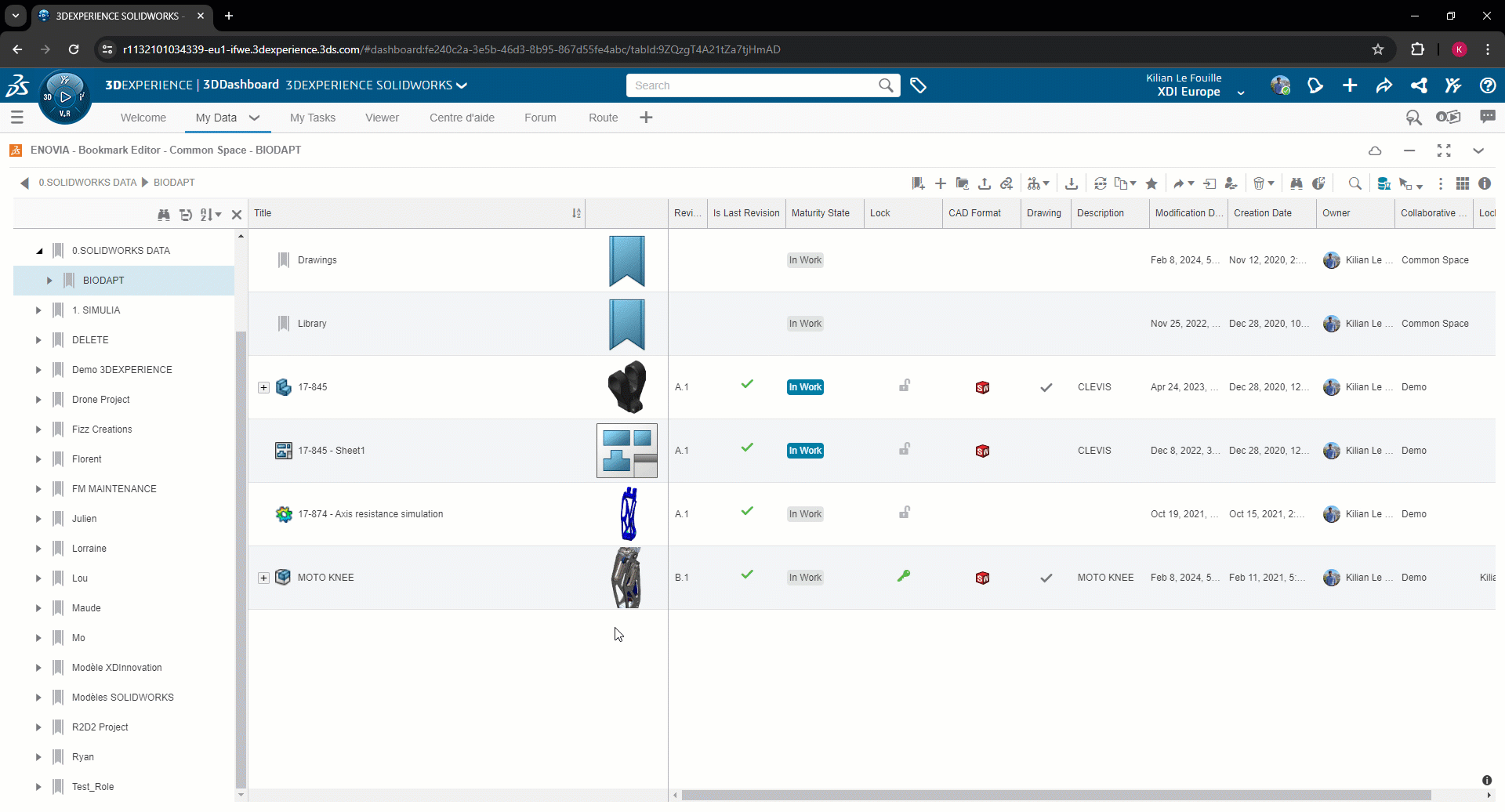
Task: Click the star favorites icon in the toolbar
Action: (x=1151, y=183)
